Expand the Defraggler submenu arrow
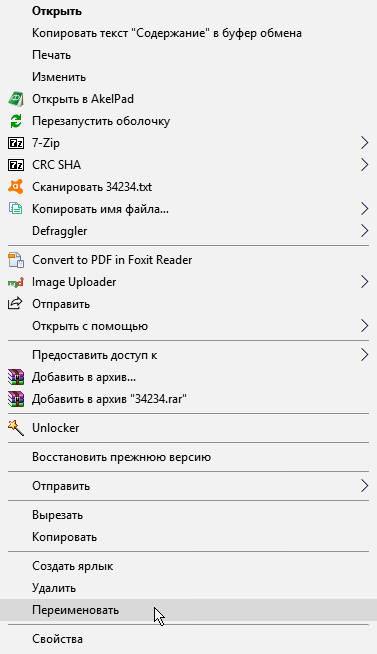Viewport: 377px width, 654px height. pos(364,231)
